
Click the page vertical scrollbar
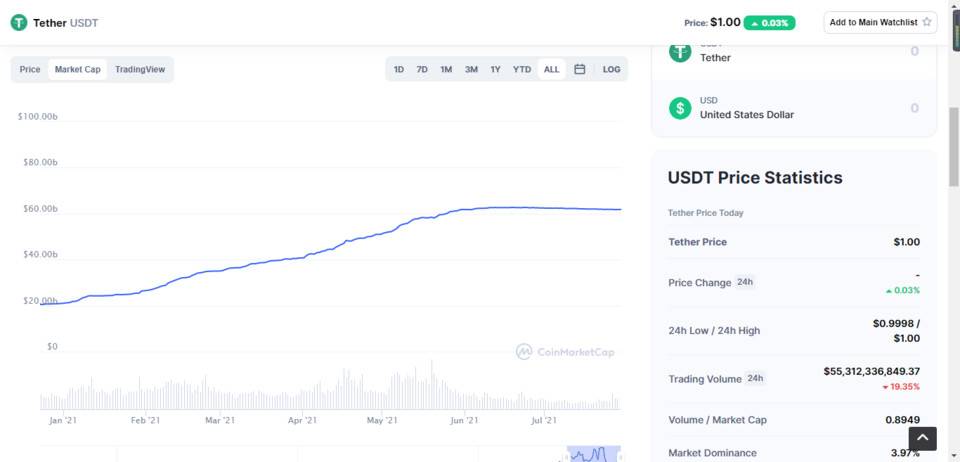[x=953, y=140]
